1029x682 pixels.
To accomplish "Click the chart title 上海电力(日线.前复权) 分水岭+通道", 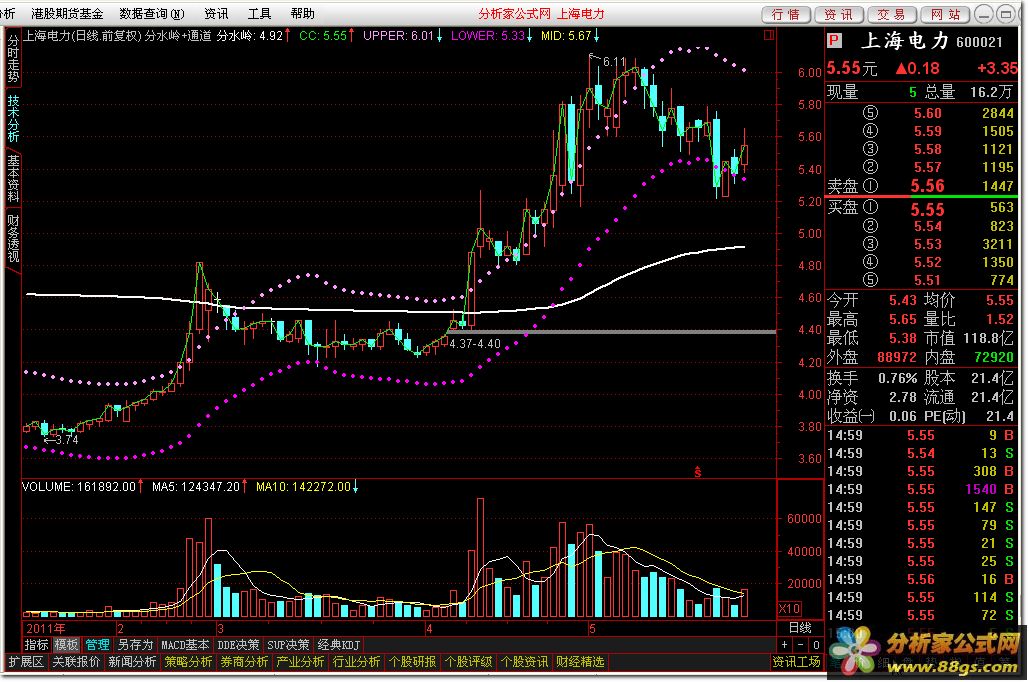I will (x=117, y=35).
